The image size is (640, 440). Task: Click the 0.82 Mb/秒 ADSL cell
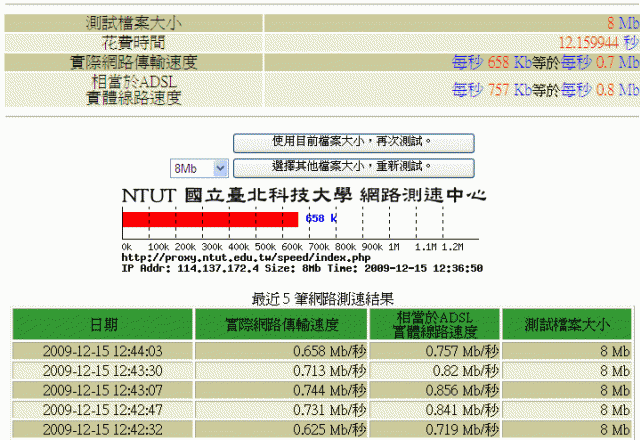(x=435, y=371)
